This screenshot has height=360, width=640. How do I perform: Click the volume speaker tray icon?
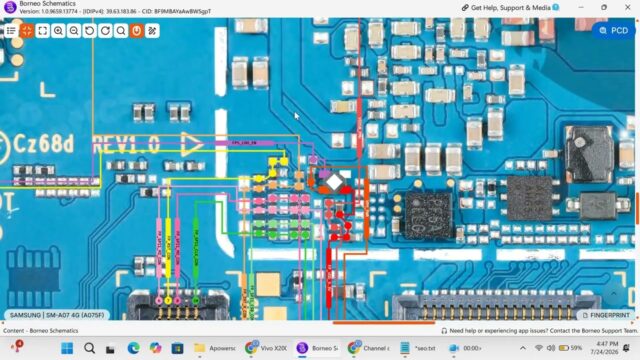[551, 348]
